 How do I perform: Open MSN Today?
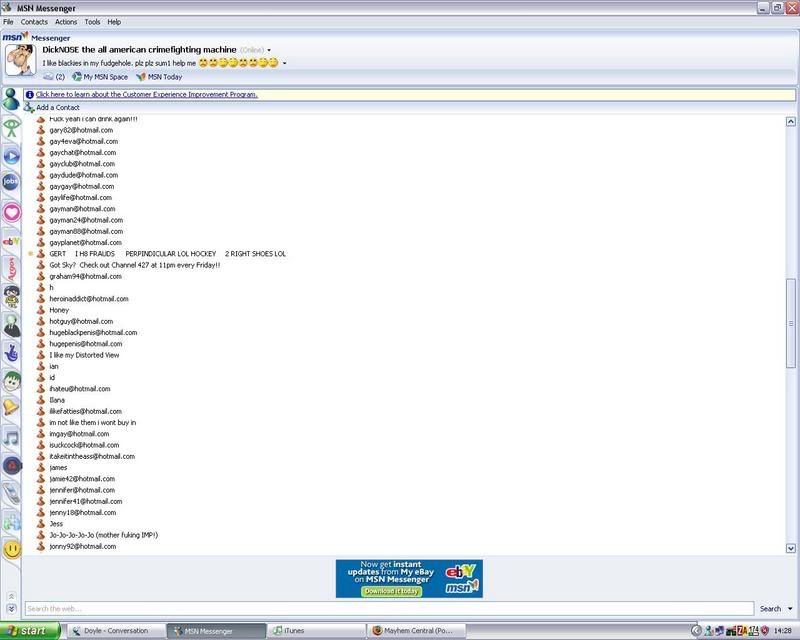point(159,77)
